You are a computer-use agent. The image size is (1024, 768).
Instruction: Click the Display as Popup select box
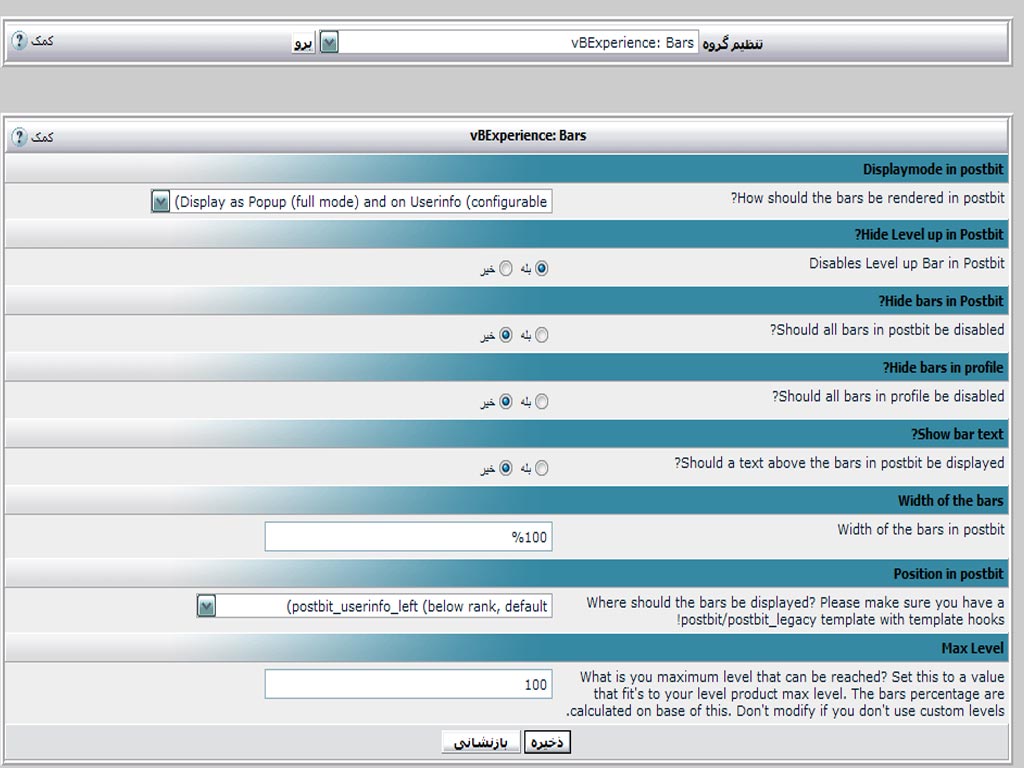(351, 201)
